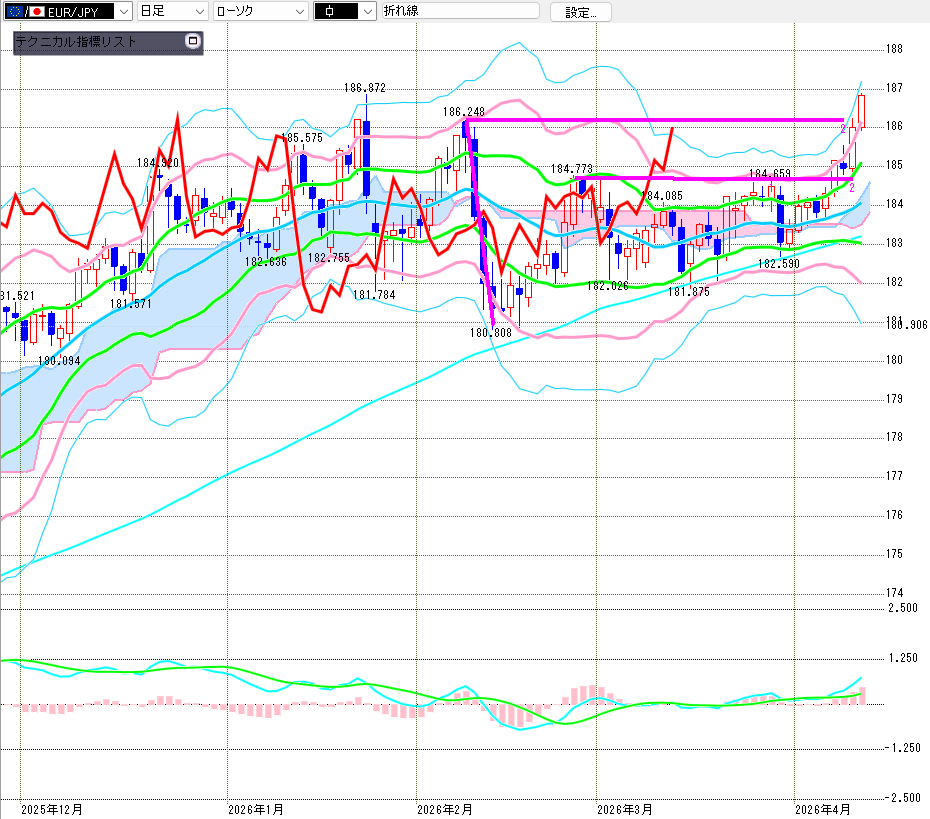This screenshot has width=930, height=819.
Task: Select the upper magenta horizontal line near 186.248
Action: (x=650, y=120)
